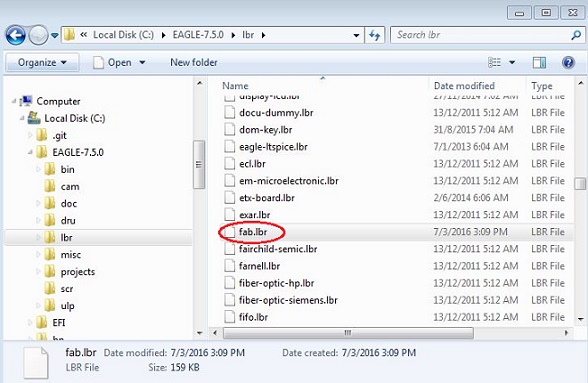This screenshot has height=383, width=588.
Task: Sort by the Name column header
Action: tap(235, 86)
